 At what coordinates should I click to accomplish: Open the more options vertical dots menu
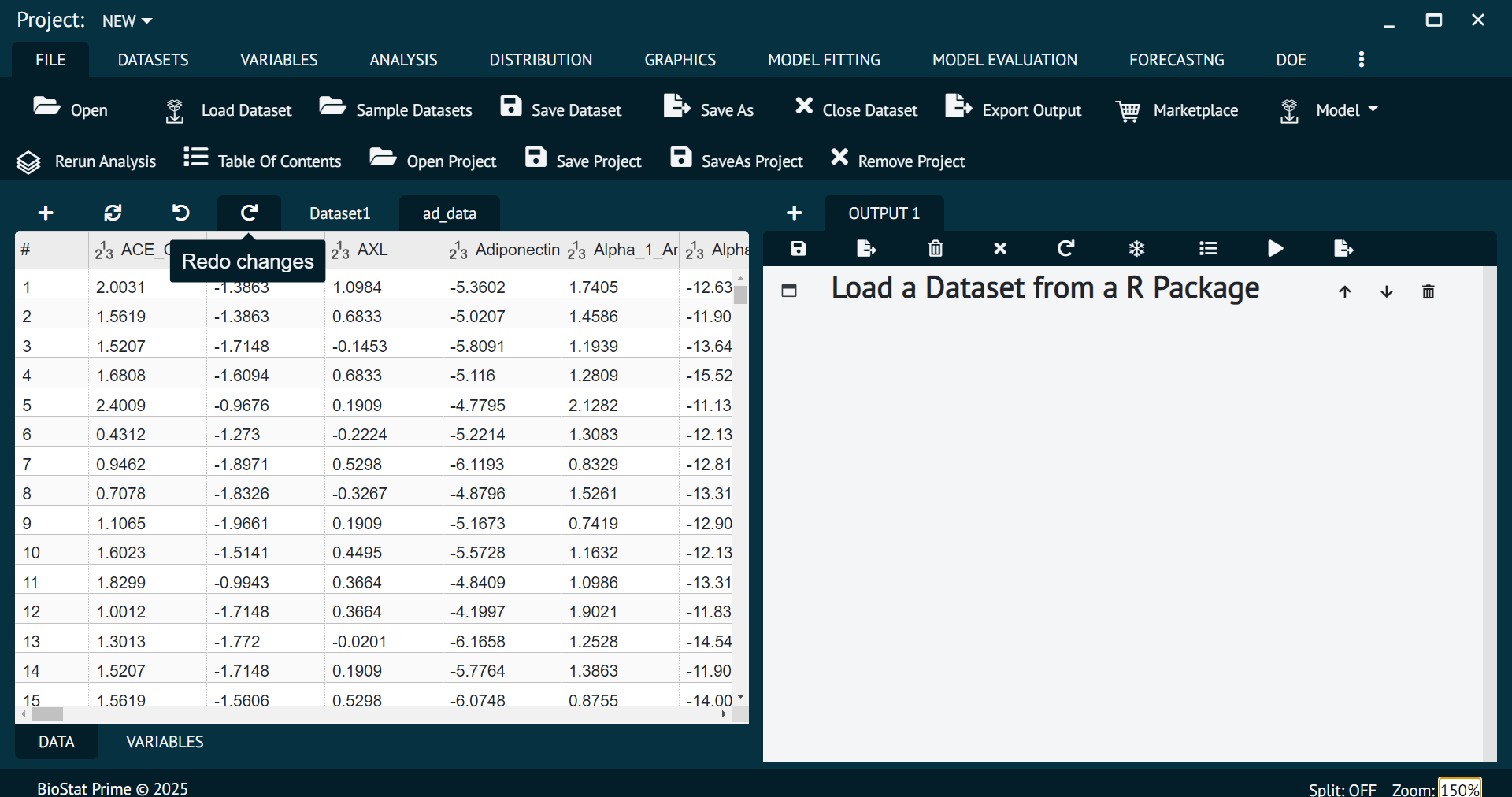tap(1361, 60)
